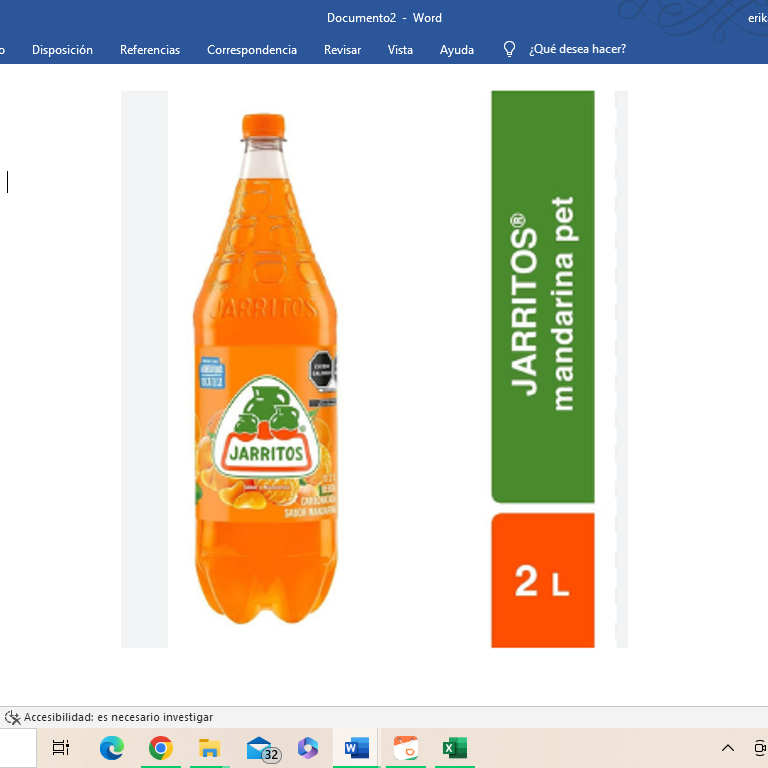Open Google Chrome from the taskbar
The height and width of the screenshot is (768, 768).
point(161,748)
